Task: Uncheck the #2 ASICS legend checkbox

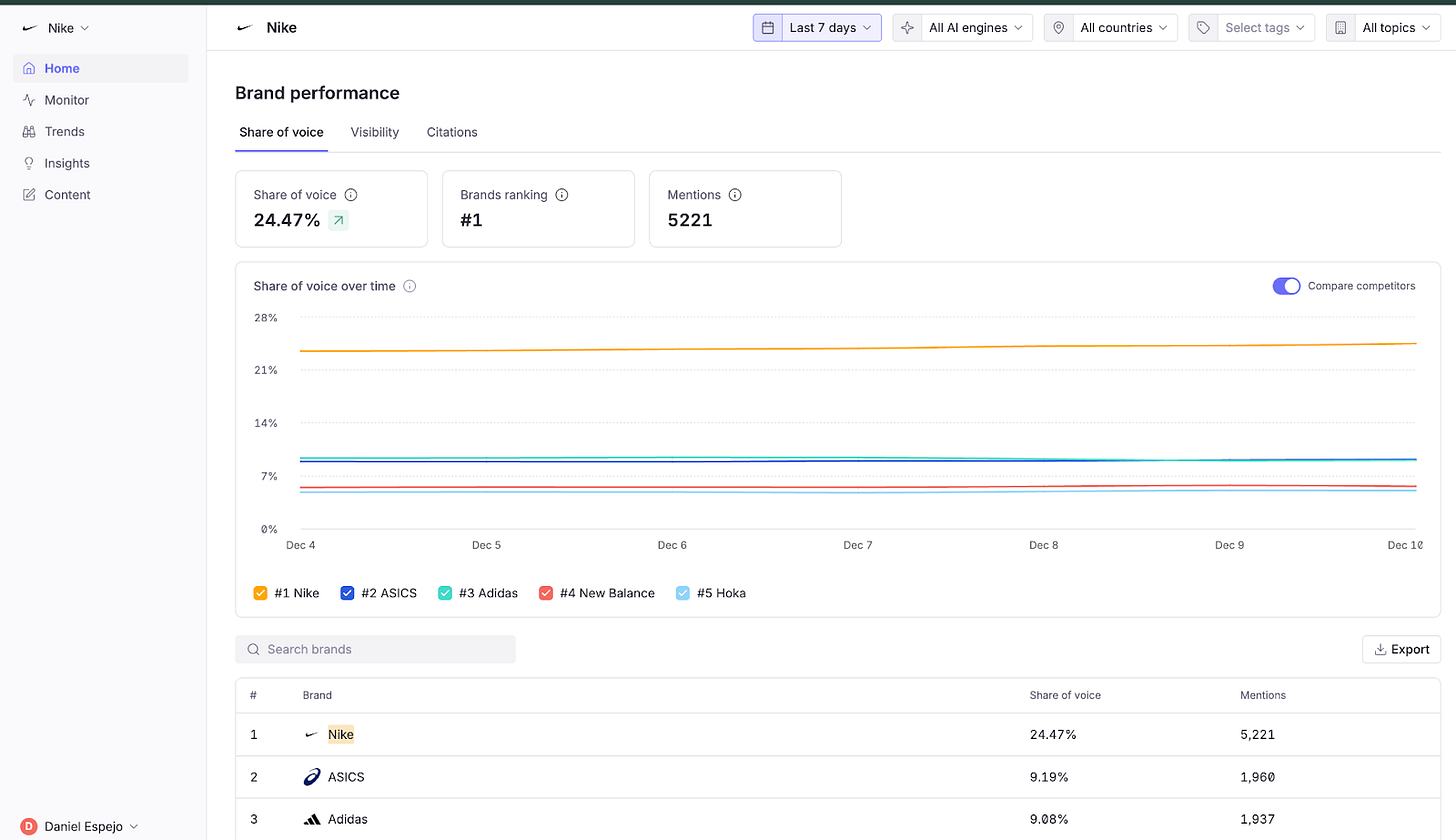Action: pyautogui.click(x=347, y=593)
